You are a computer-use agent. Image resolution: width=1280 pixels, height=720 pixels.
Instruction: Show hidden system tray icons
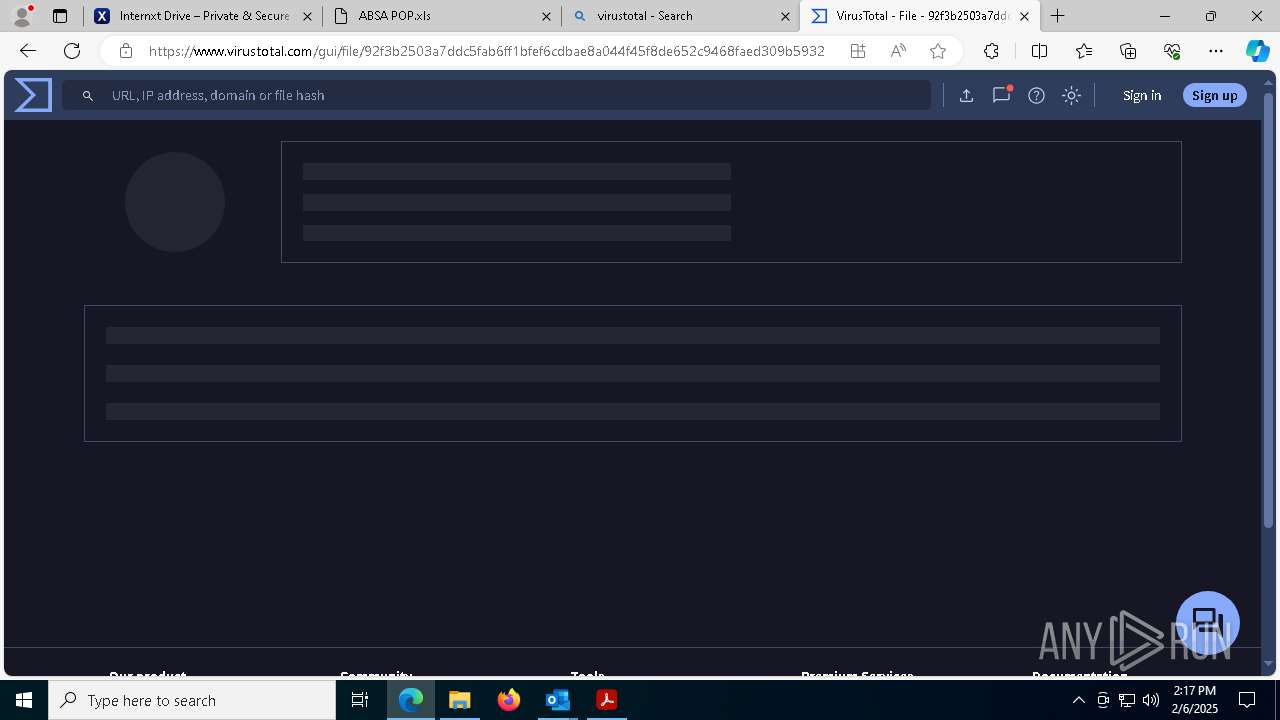point(1078,700)
